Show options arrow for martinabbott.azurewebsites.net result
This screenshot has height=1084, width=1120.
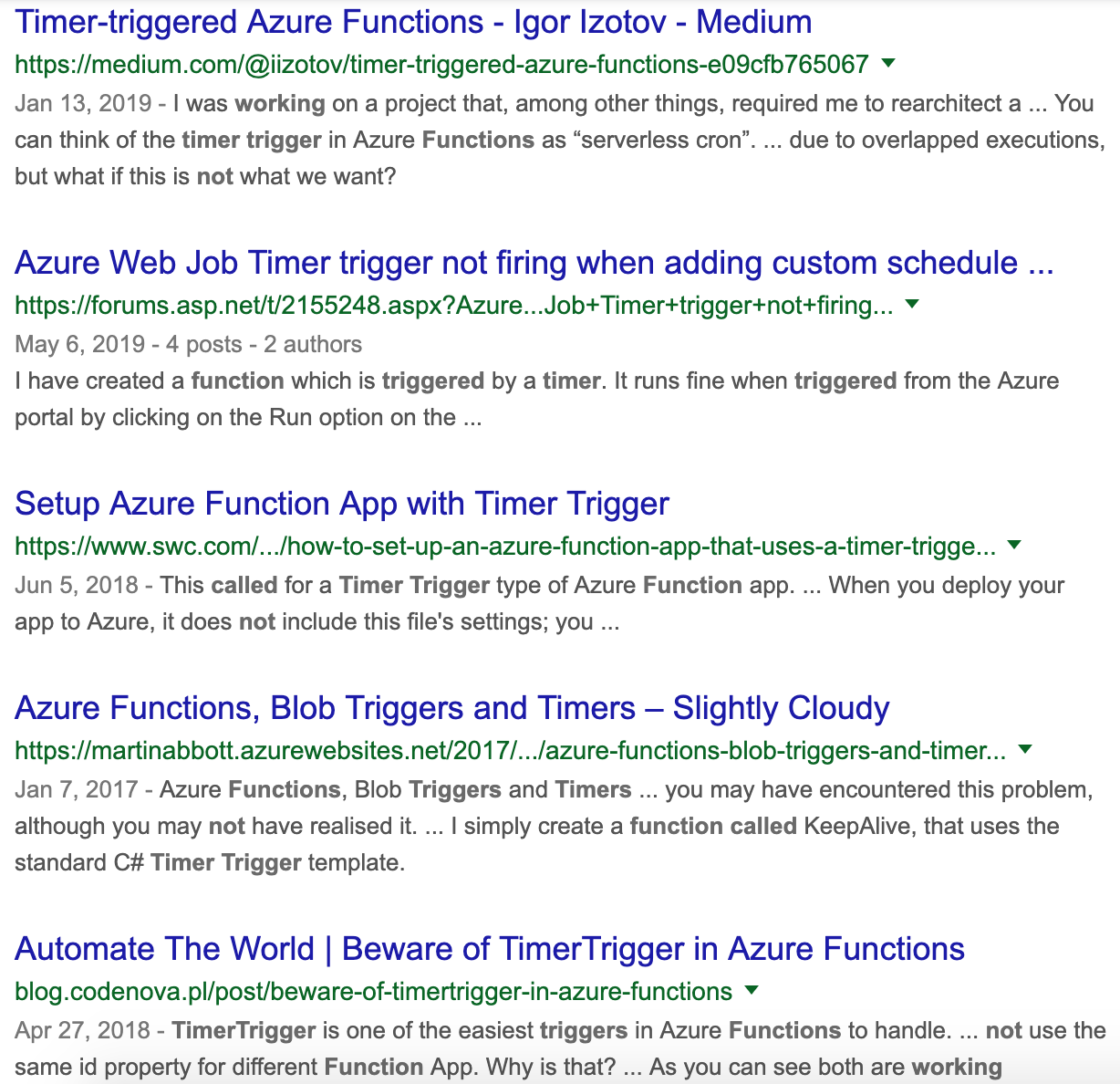pos(1025,749)
